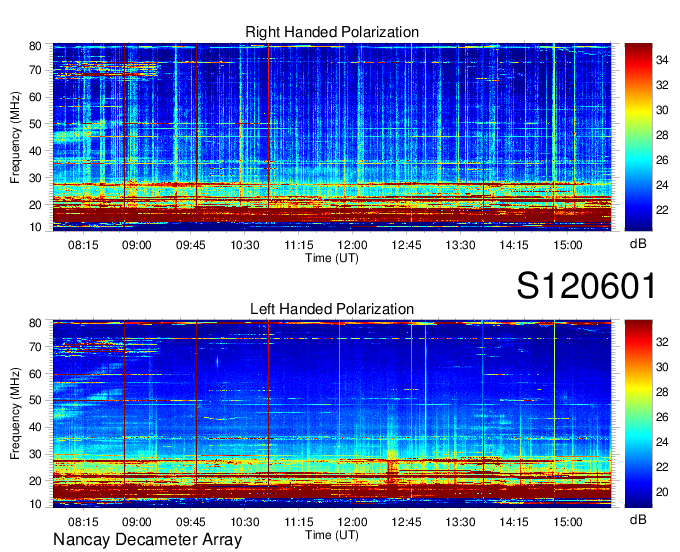
Task: Click the 32 dB value on bottom color bar
Action: pos(662,342)
